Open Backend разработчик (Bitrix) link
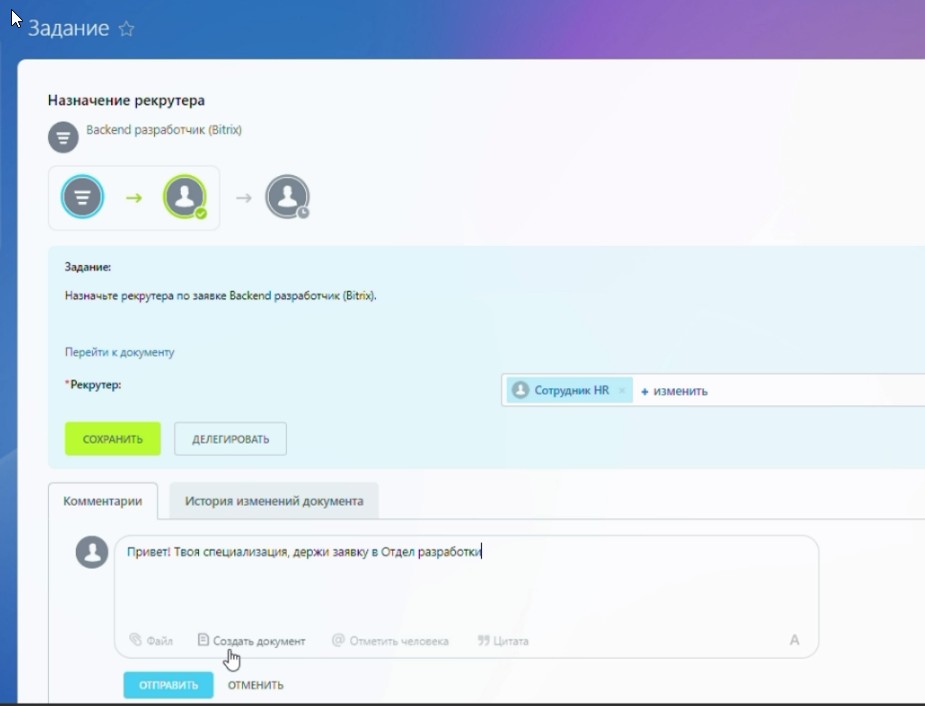 pos(164,130)
